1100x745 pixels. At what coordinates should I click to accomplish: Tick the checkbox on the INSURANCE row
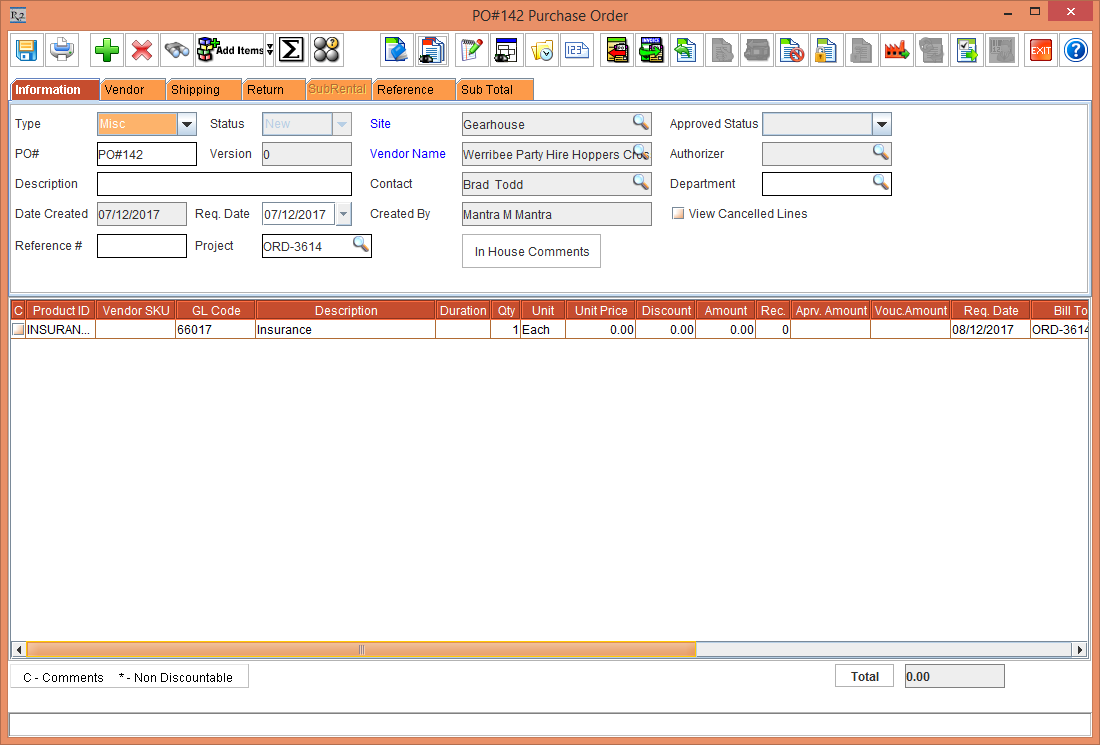click(17, 330)
